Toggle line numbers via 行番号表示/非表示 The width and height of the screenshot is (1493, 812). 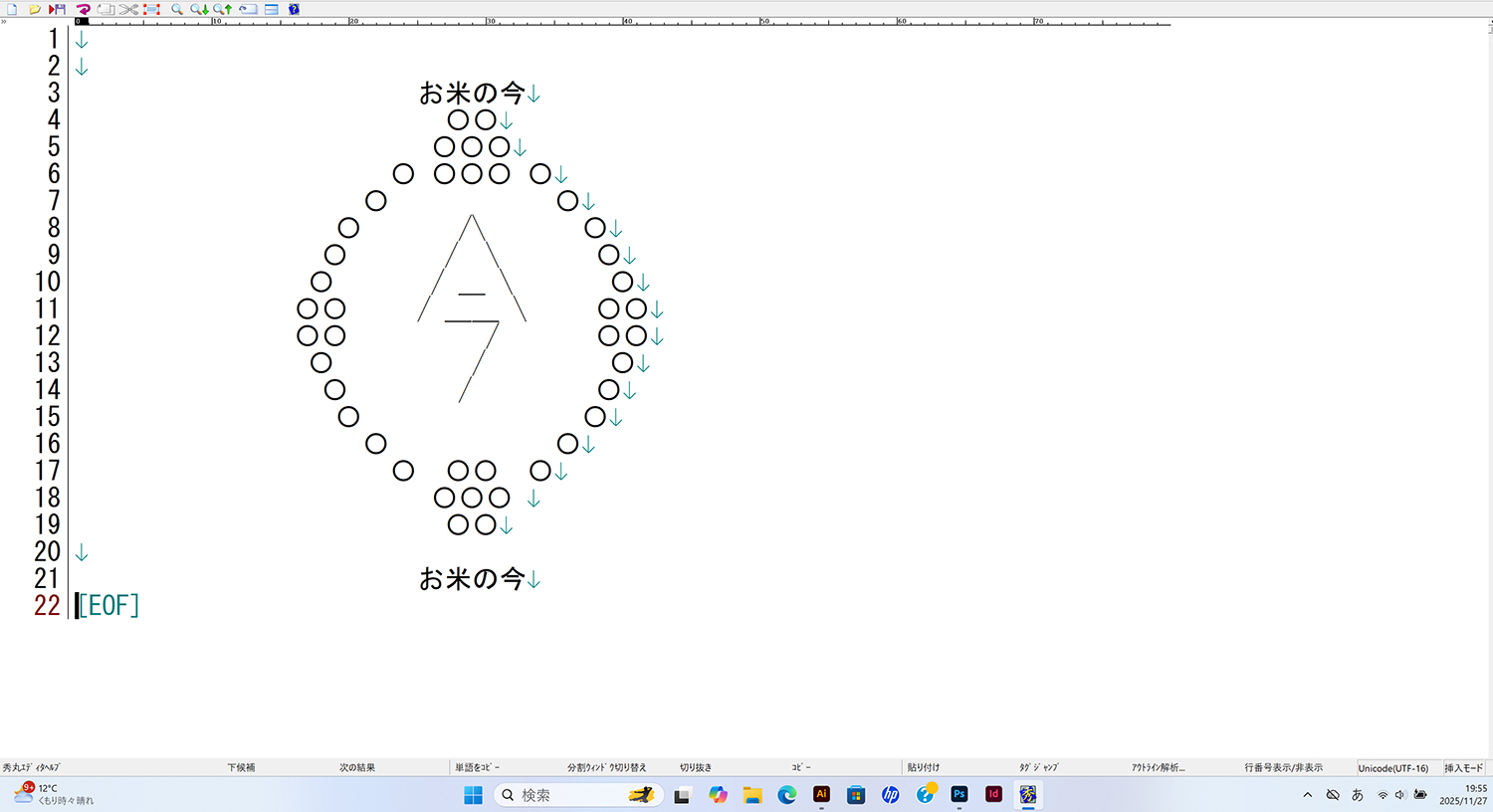1283,767
